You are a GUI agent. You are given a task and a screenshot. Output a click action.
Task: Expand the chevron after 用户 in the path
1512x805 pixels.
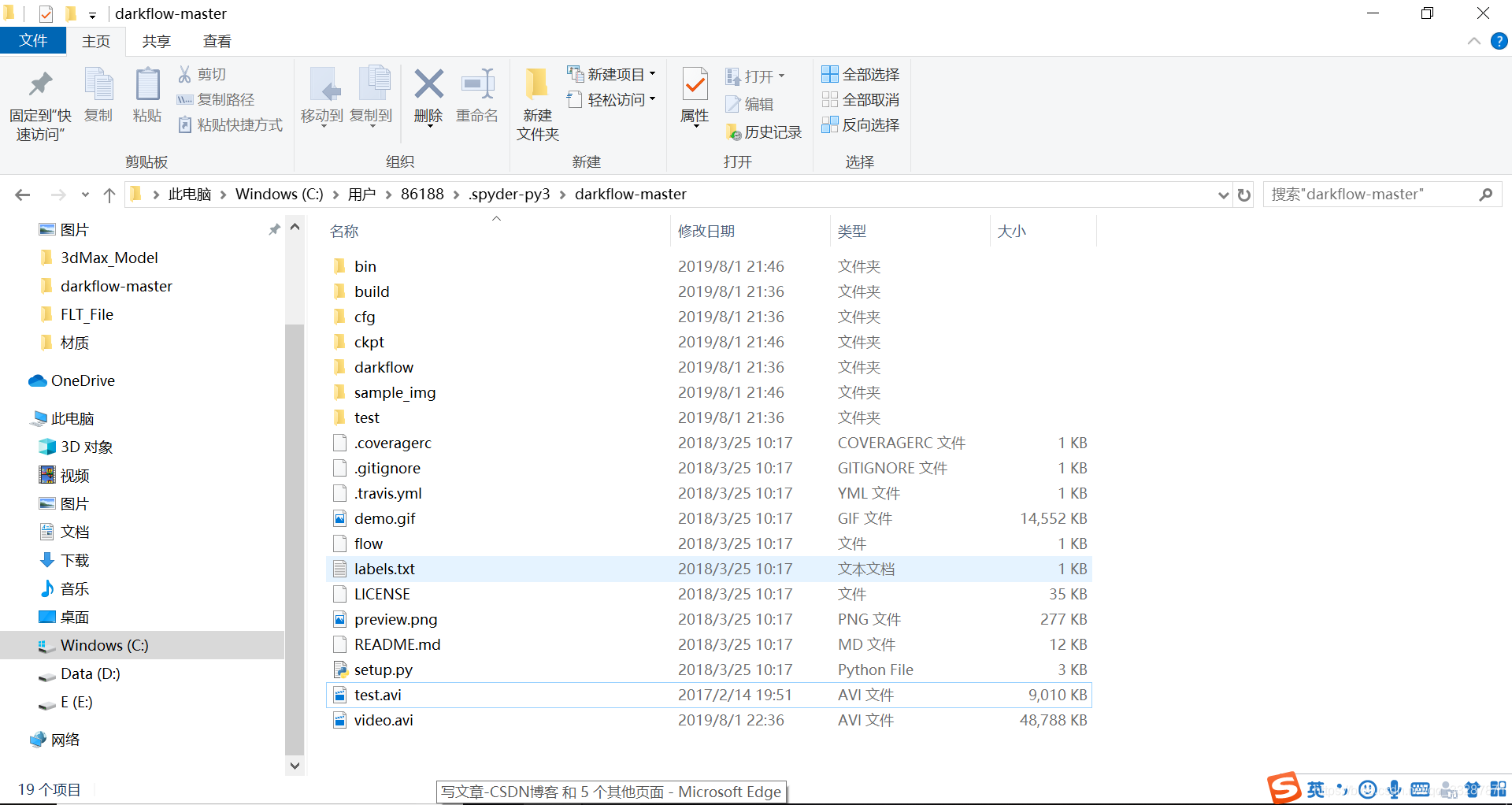(388, 195)
